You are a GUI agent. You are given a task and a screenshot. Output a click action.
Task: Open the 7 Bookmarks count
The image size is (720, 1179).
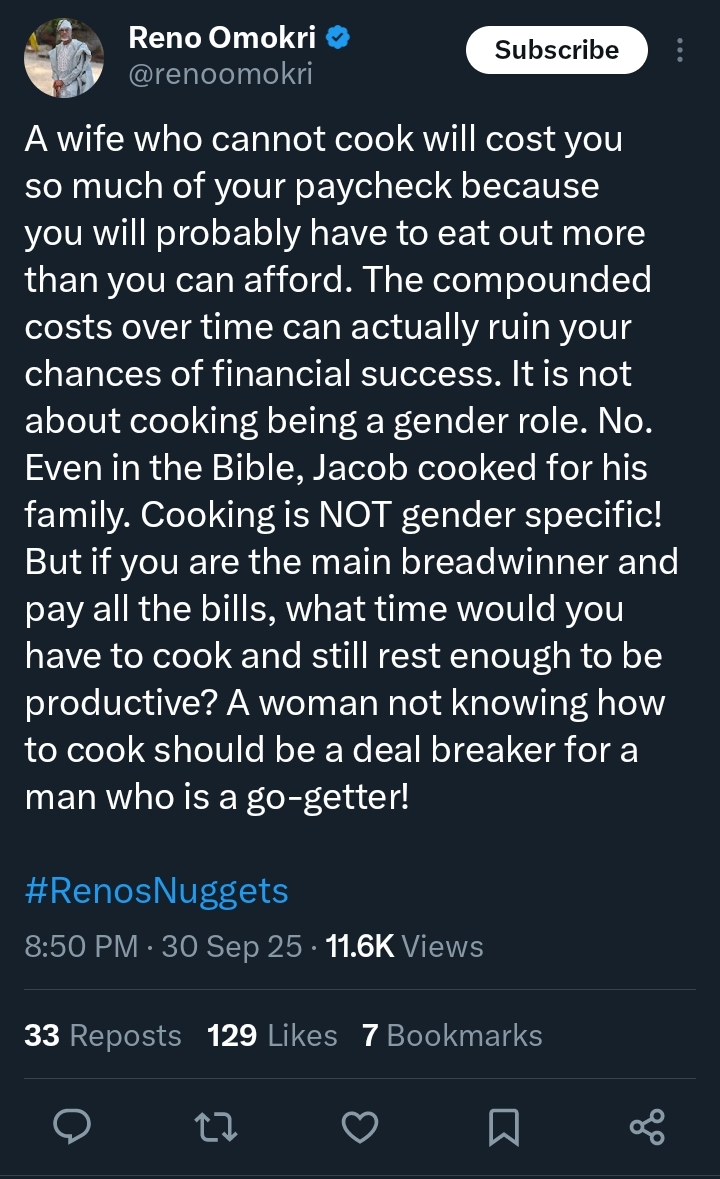coord(452,1035)
